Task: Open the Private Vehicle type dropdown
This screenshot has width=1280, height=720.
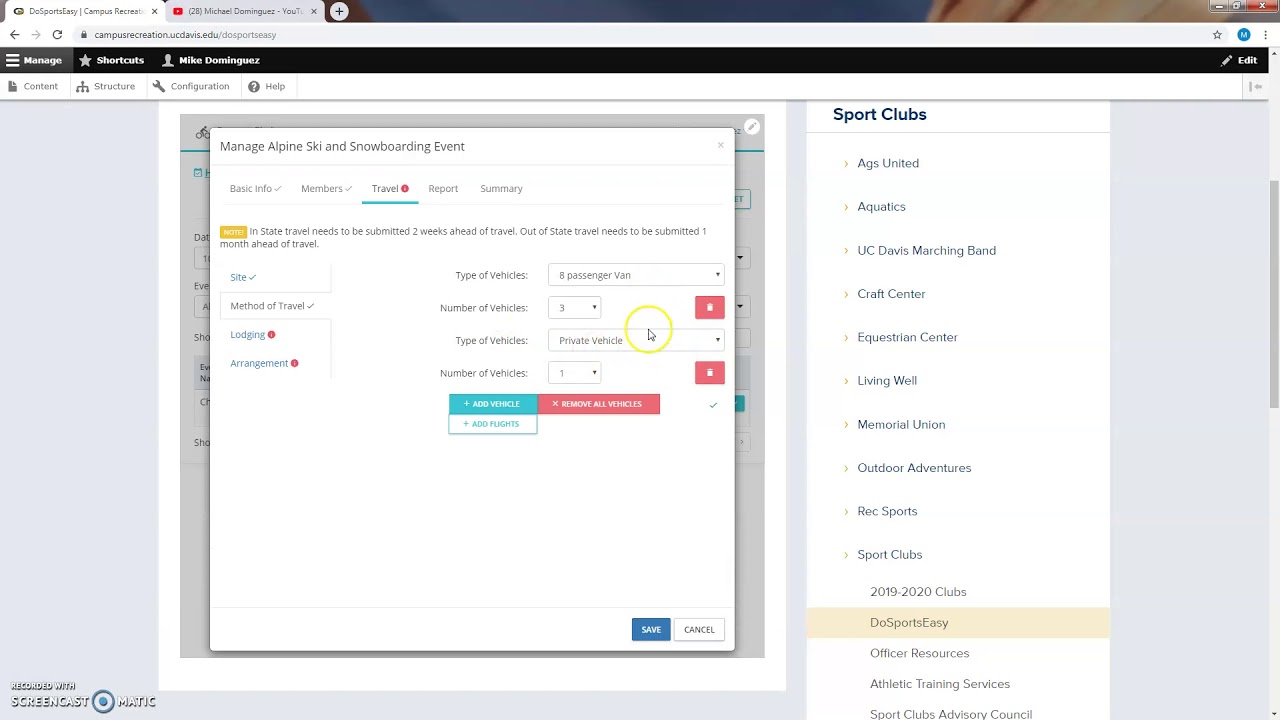Action: click(636, 340)
